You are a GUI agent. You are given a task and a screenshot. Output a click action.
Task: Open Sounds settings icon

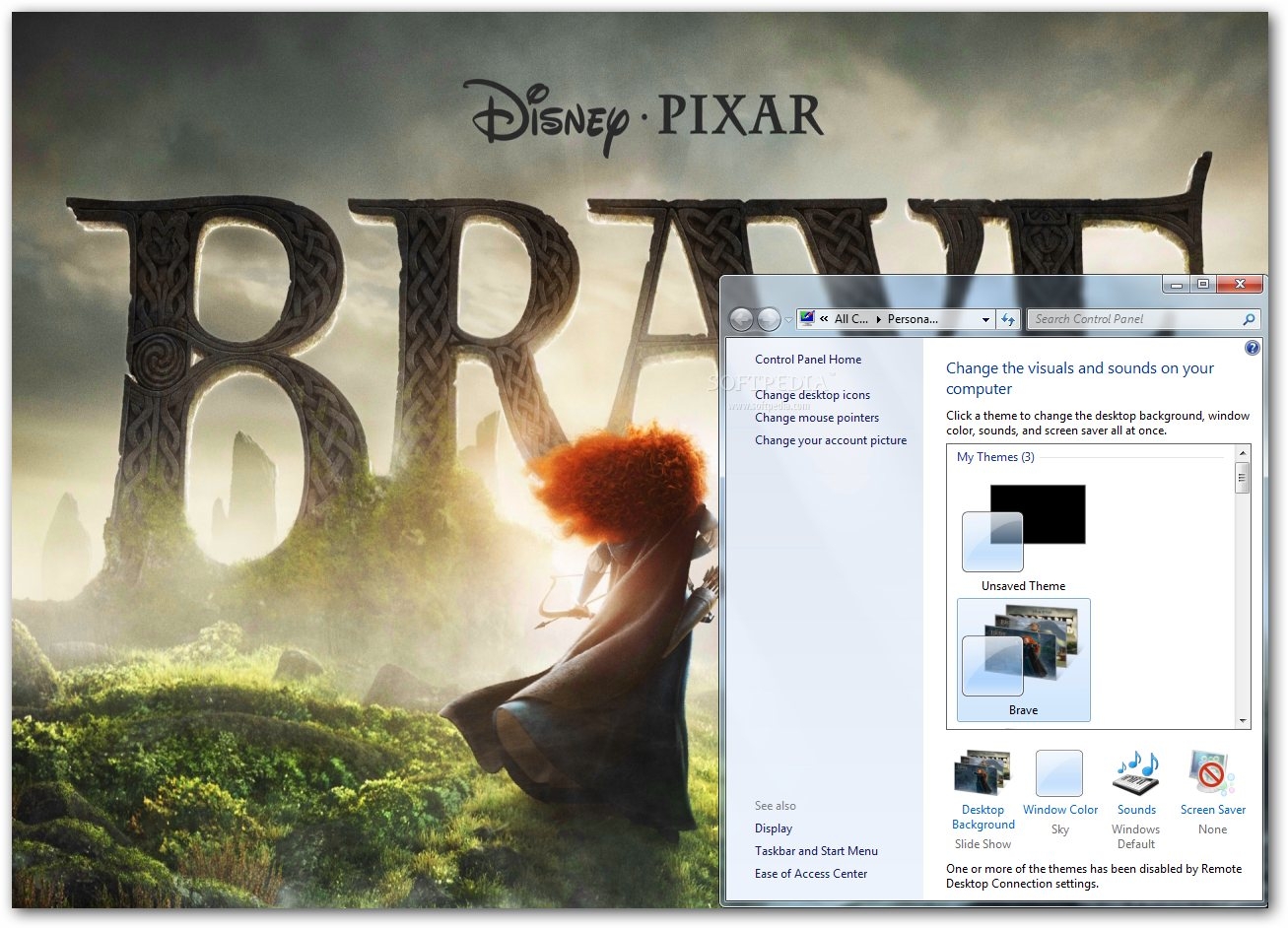[1136, 773]
